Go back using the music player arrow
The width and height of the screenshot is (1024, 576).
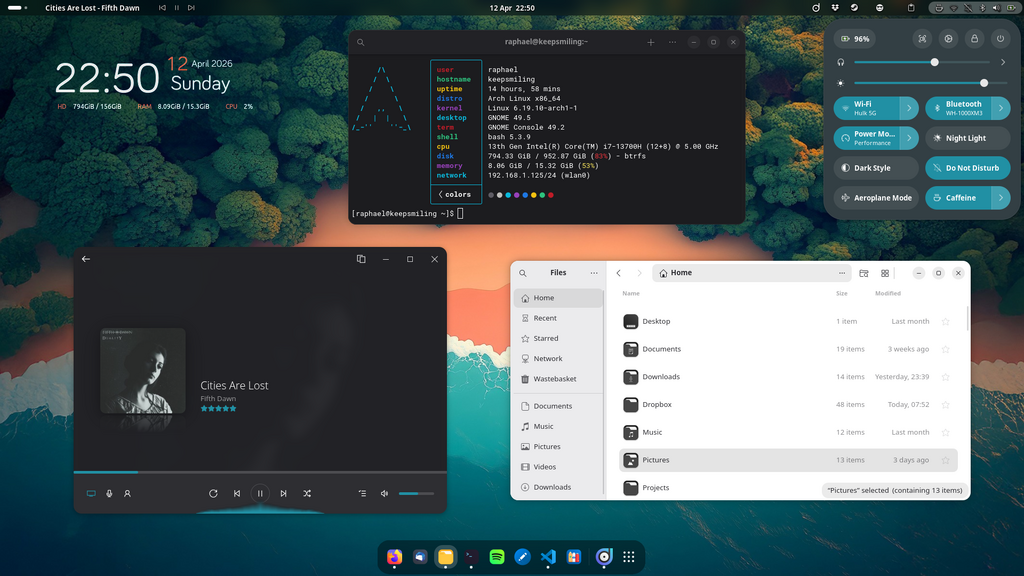pos(86,259)
